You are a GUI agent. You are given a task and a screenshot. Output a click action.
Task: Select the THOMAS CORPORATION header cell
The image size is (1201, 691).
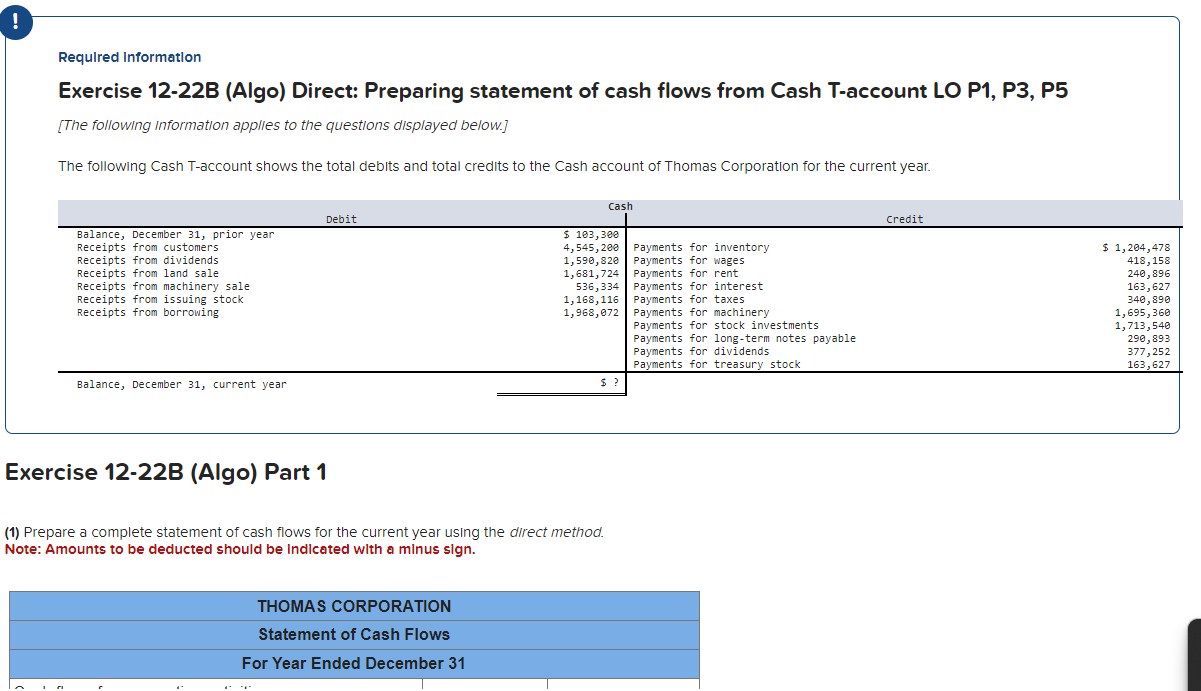(x=353, y=606)
